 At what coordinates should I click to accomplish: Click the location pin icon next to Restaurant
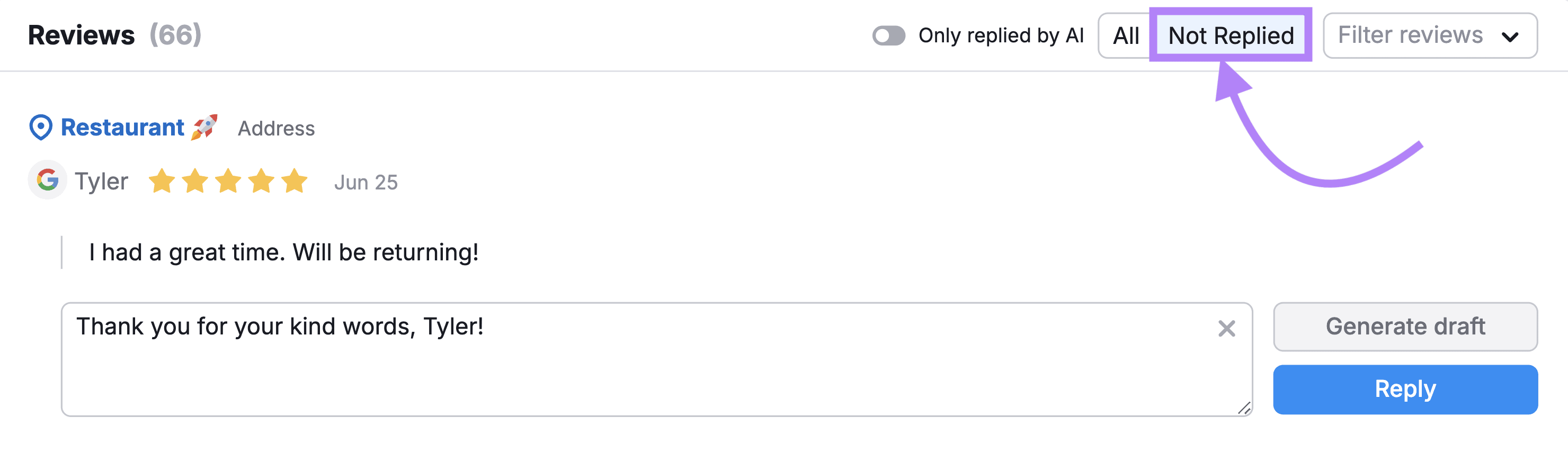(40, 127)
